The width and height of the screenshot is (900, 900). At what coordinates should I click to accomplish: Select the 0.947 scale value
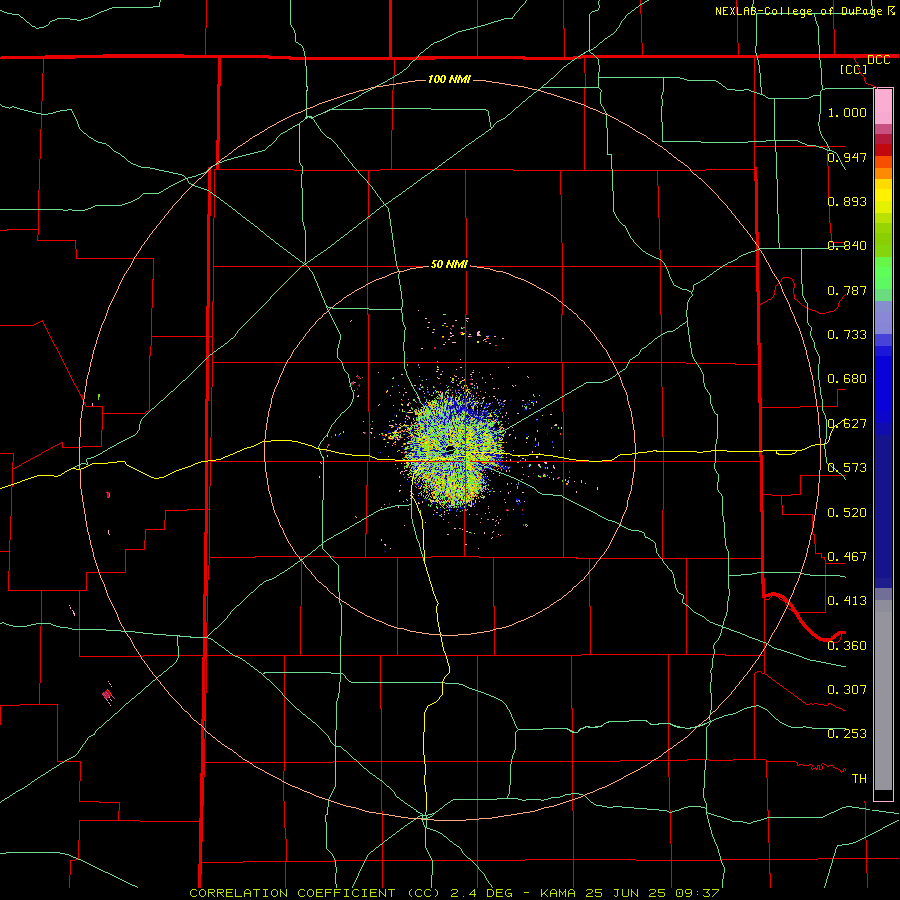(x=847, y=157)
